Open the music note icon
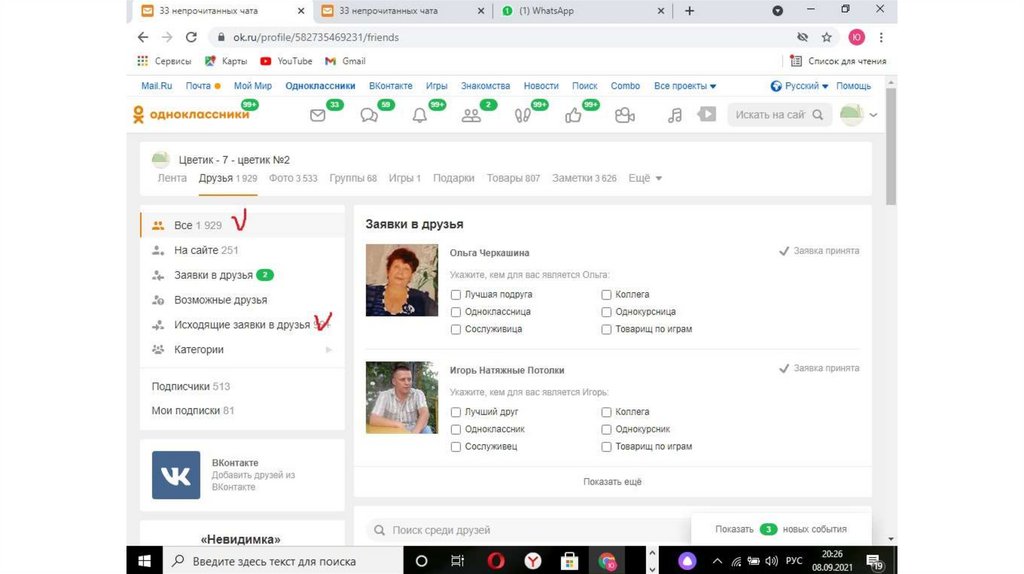Viewport: 1024px width, 574px height. [675, 116]
